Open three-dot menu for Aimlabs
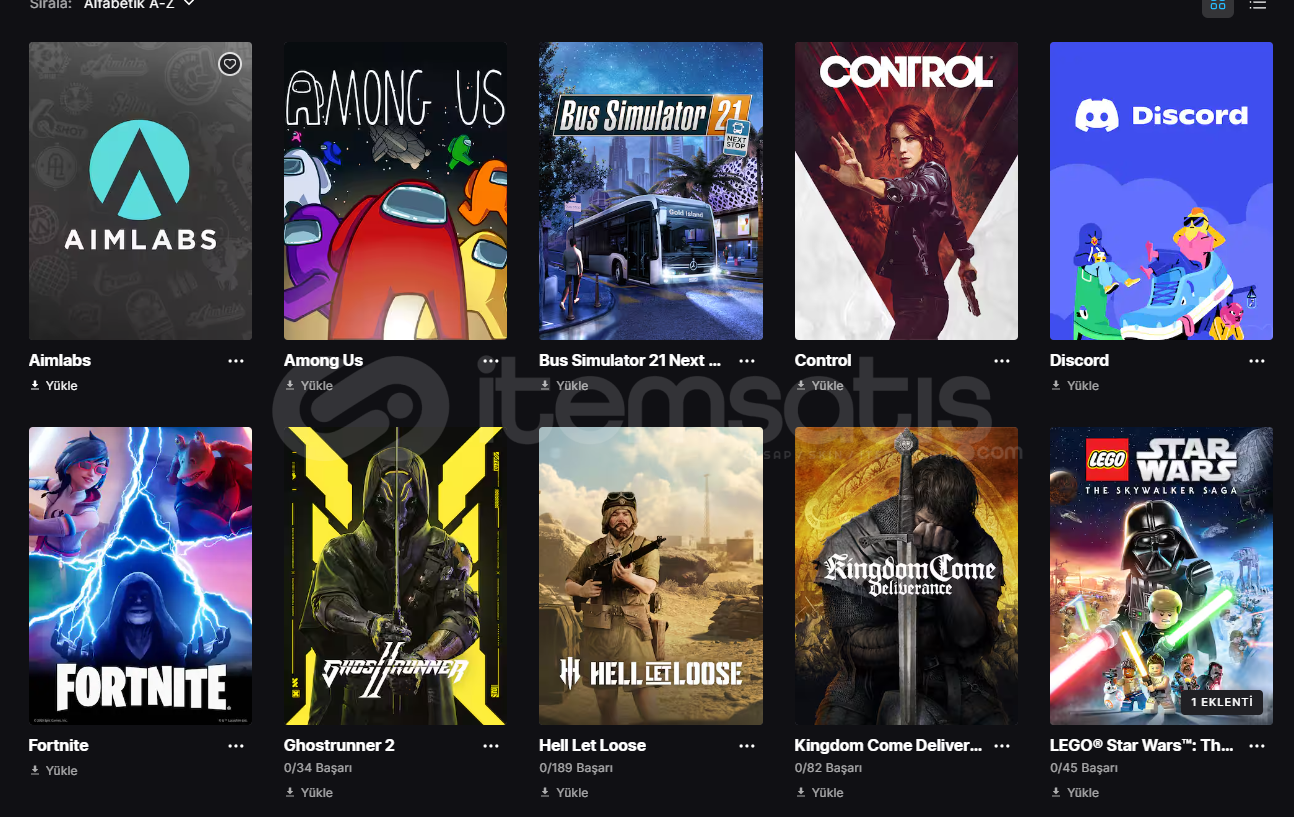The image size is (1294, 817). coord(236,361)
